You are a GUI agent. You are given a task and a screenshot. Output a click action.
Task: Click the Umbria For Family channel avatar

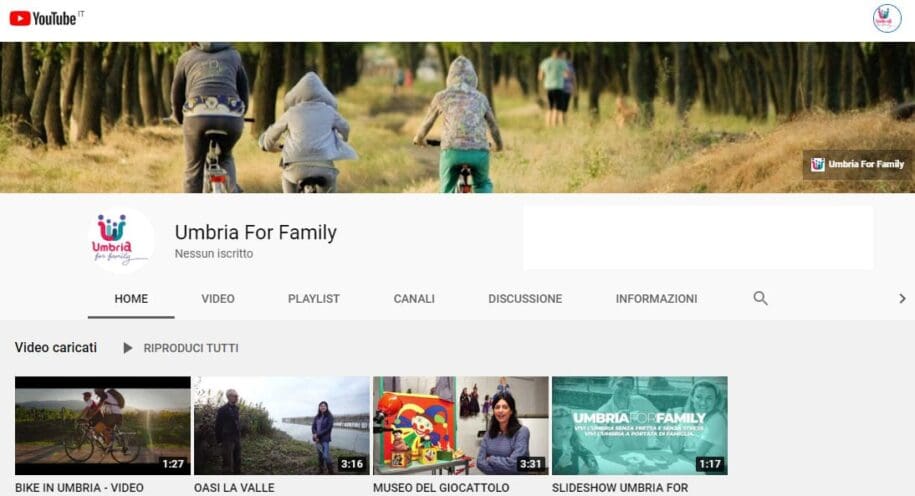(x=121, y=240)
